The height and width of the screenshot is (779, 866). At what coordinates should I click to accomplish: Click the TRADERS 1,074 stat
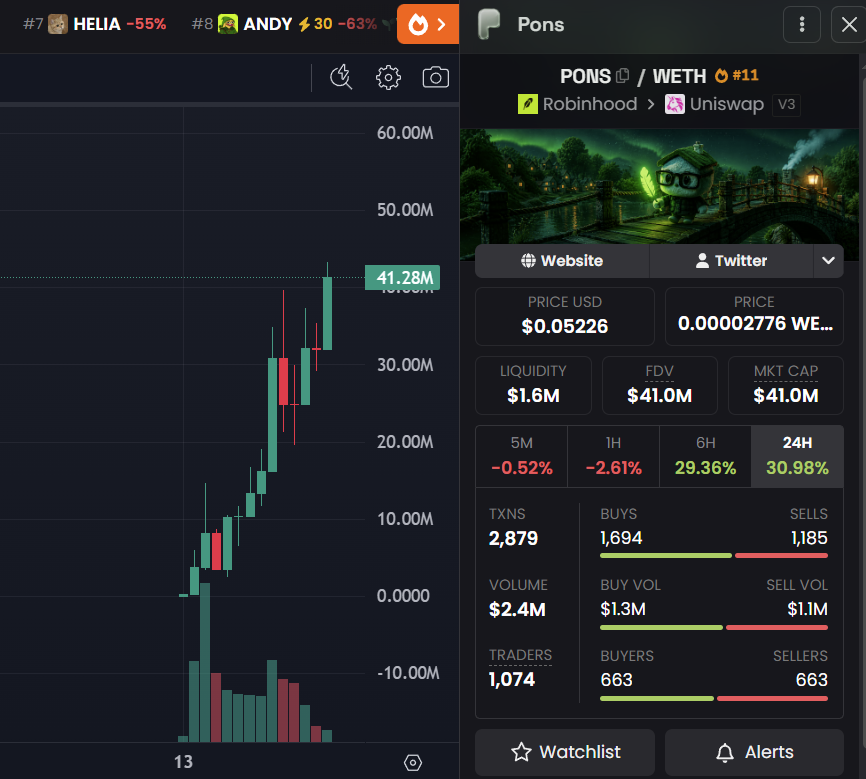[520, 668]
